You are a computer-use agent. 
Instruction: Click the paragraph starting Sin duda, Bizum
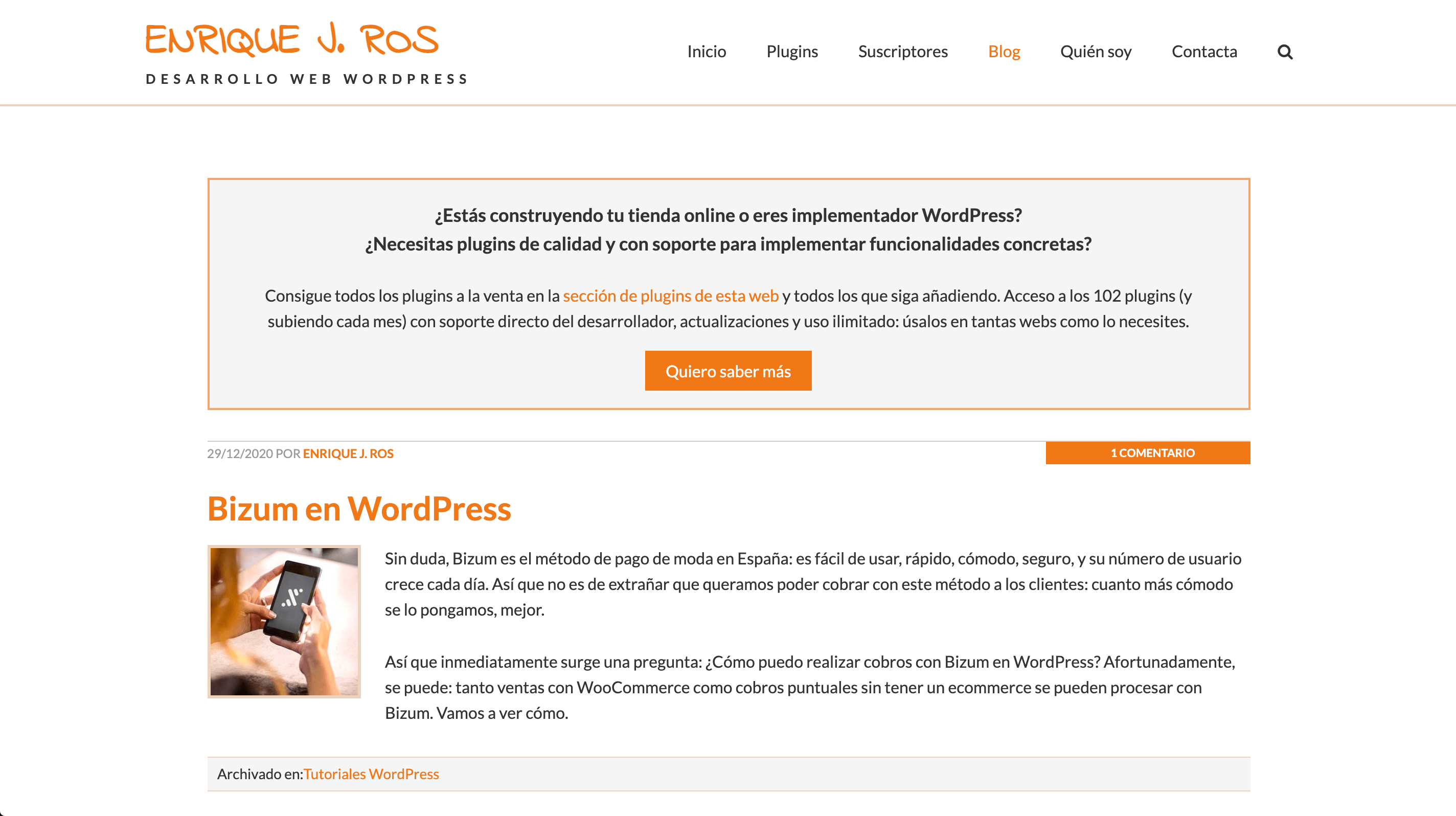pyautogui.click(x=813, y=584)
